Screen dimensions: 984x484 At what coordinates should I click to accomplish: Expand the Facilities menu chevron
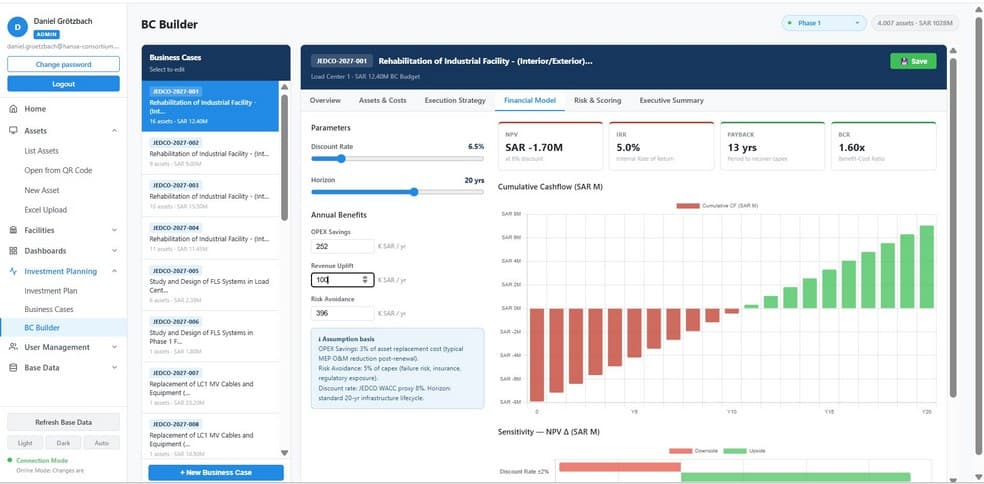tap(114, 230)
